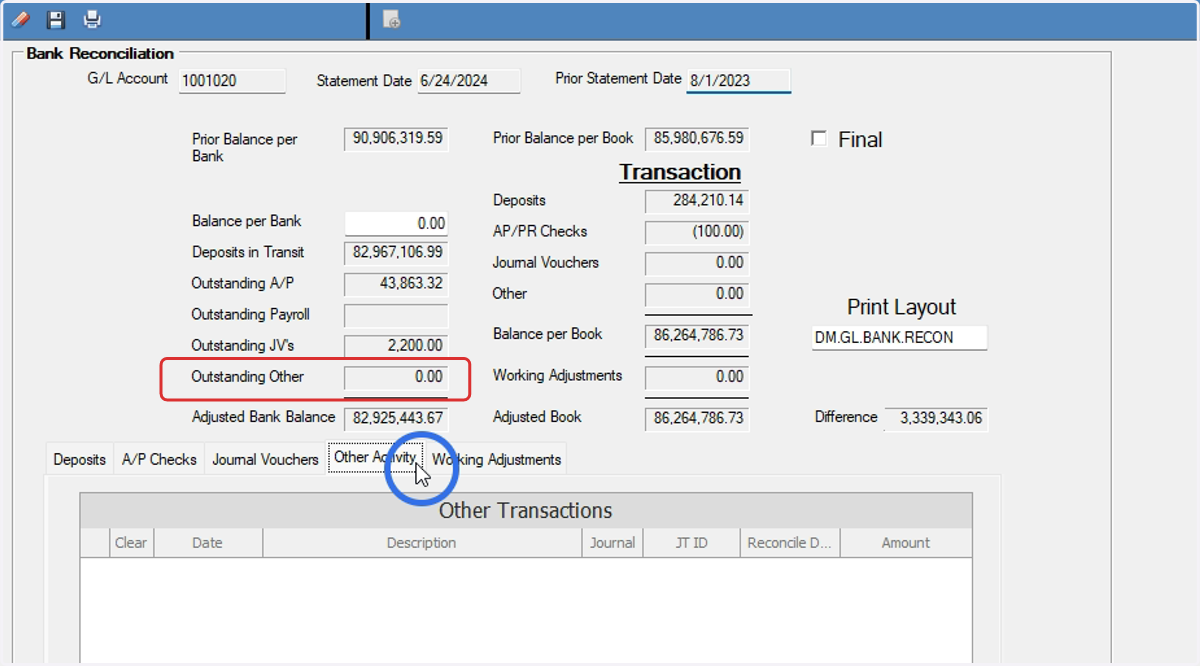
Task: Click Adjusted Bank Balance value 82,925,443.67
Action: click(x=396, y=418)
